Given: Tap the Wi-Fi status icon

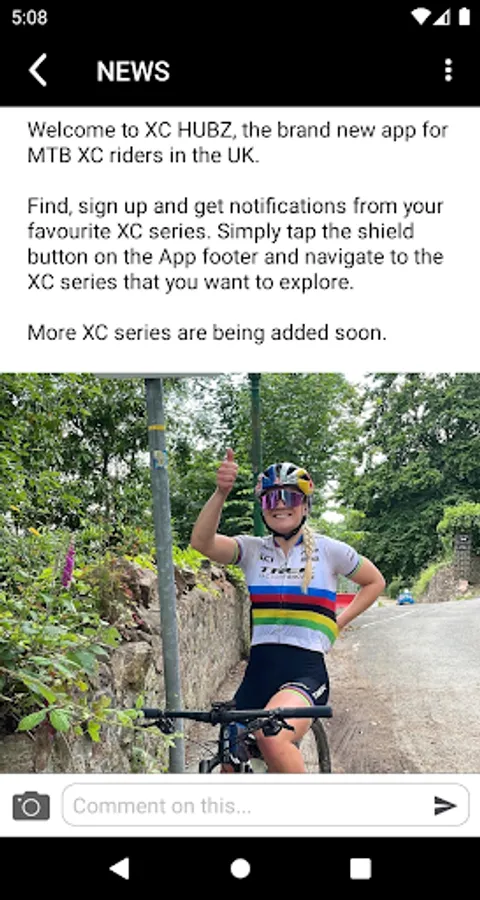Looking at the screenshot, I should (x=420, y=17).
